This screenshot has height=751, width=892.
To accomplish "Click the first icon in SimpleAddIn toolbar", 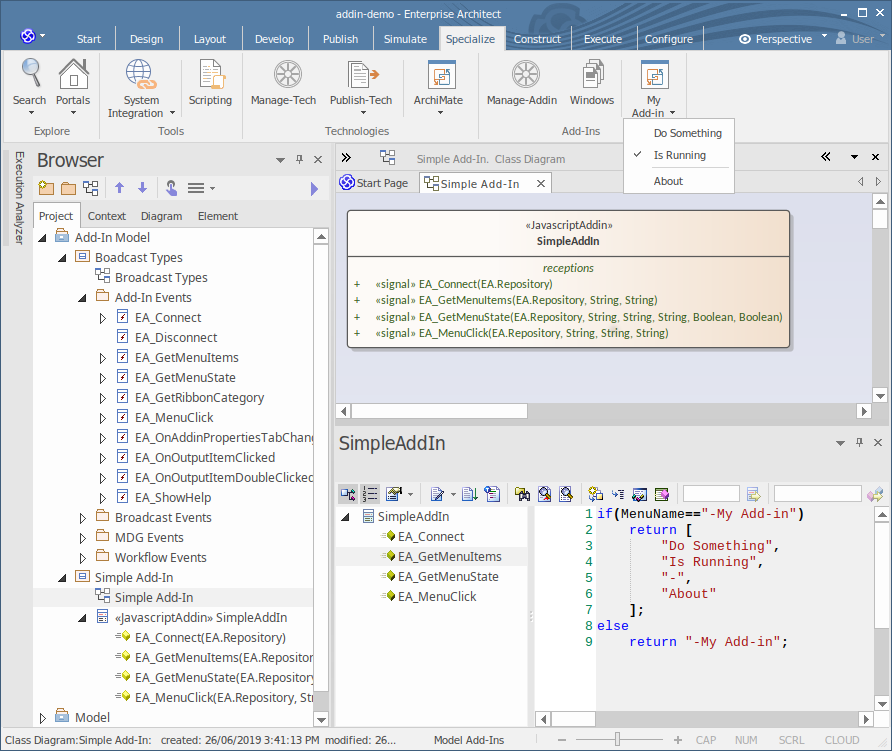I will pyautogui.click(x=348, y=494).
